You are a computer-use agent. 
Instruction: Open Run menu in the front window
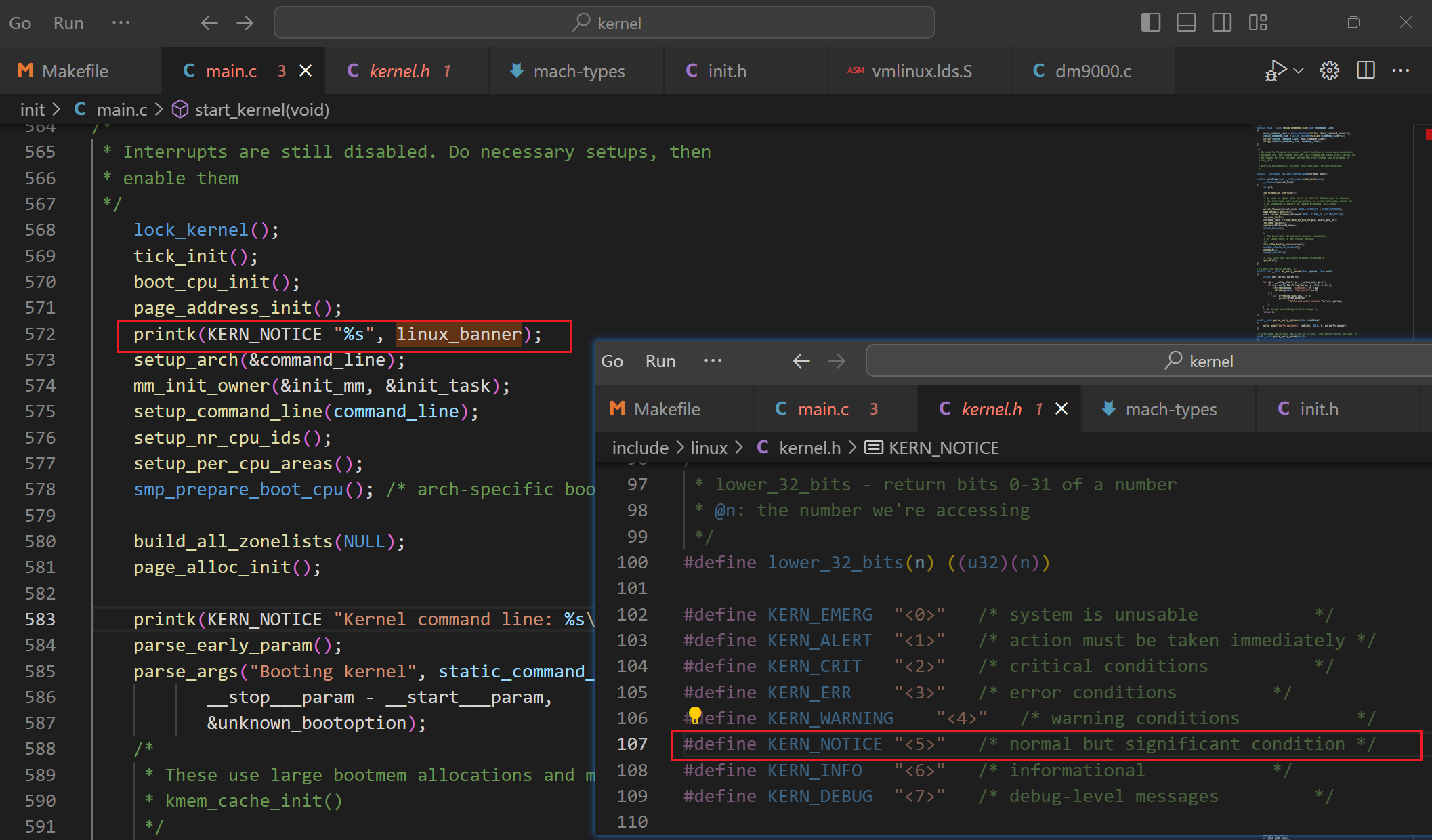coord(660,361)
